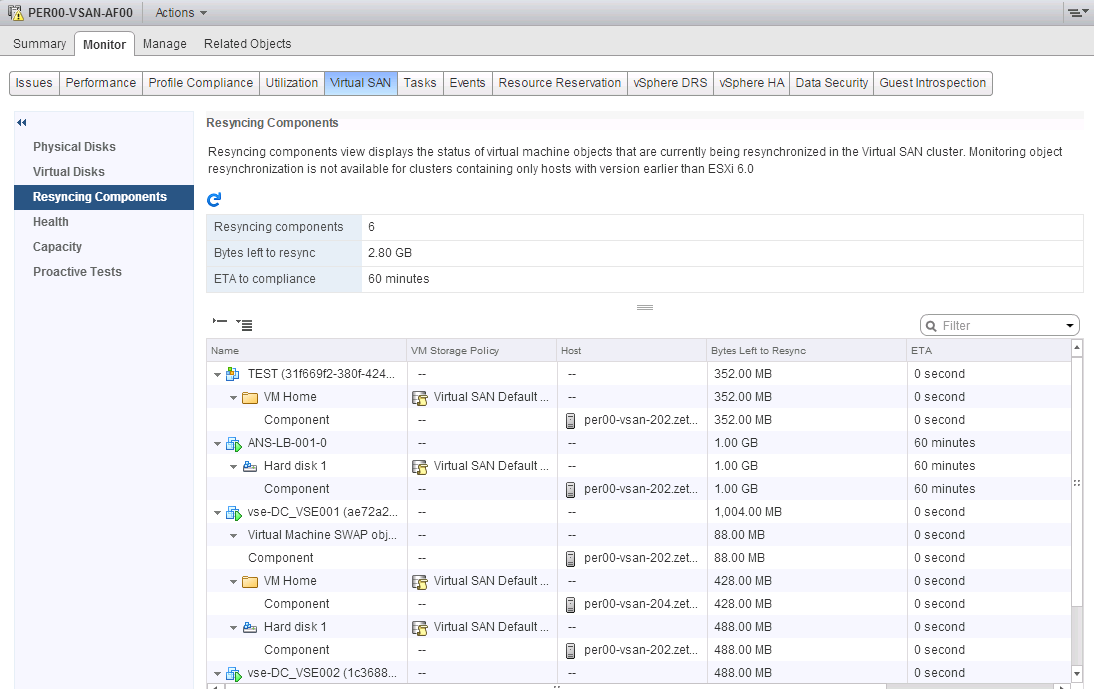Collapse the TEST VM tree row
Image resolution: width=1094 pixels, height=689 pixels.
218,374
